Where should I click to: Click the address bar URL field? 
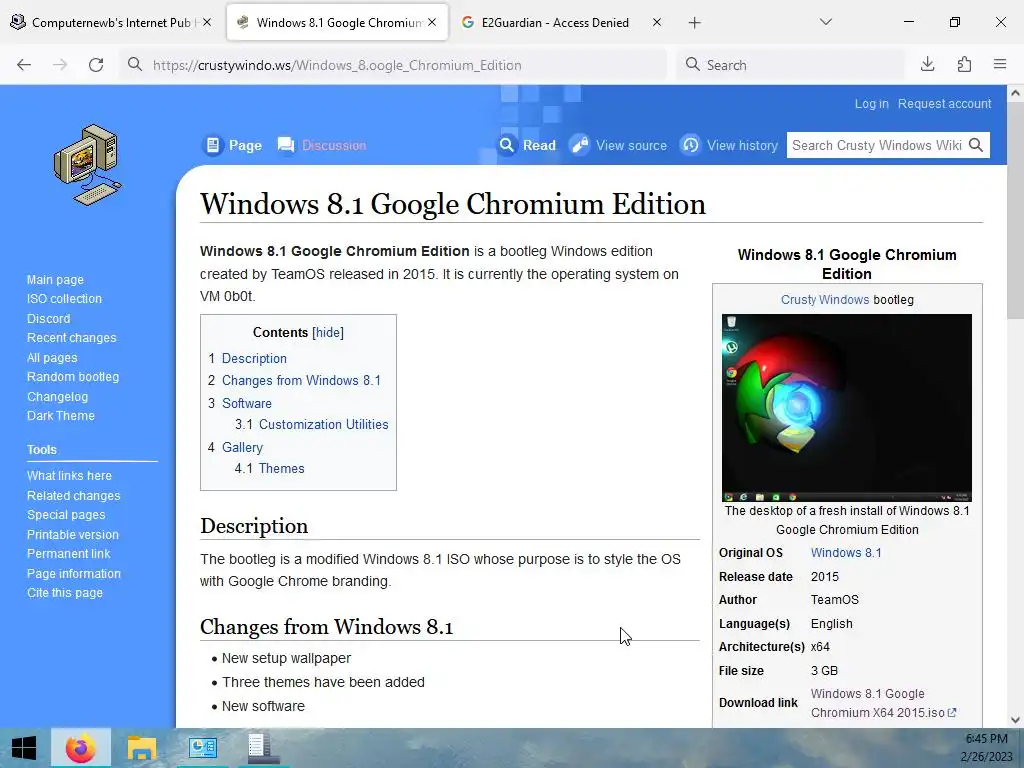[x=393, y=65]
